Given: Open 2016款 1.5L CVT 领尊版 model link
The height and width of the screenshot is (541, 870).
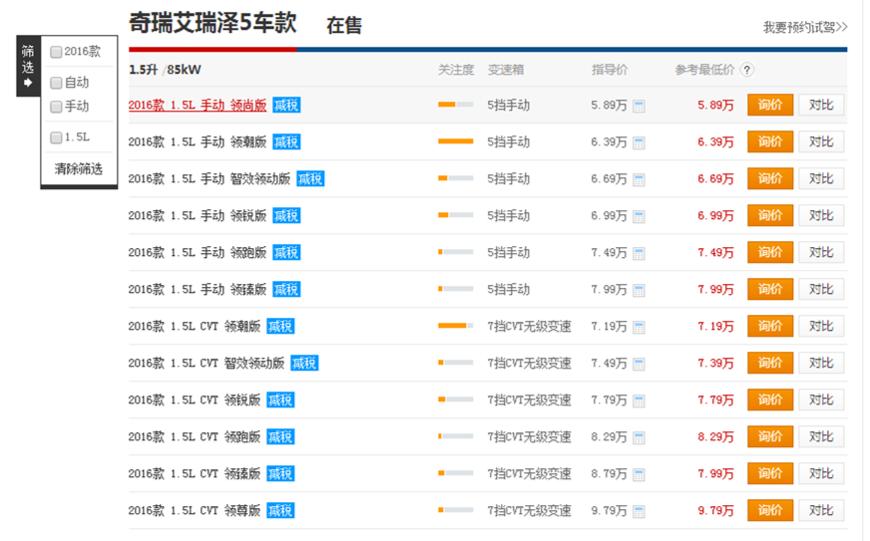Looking at the screenshot, I should point(194,510).
